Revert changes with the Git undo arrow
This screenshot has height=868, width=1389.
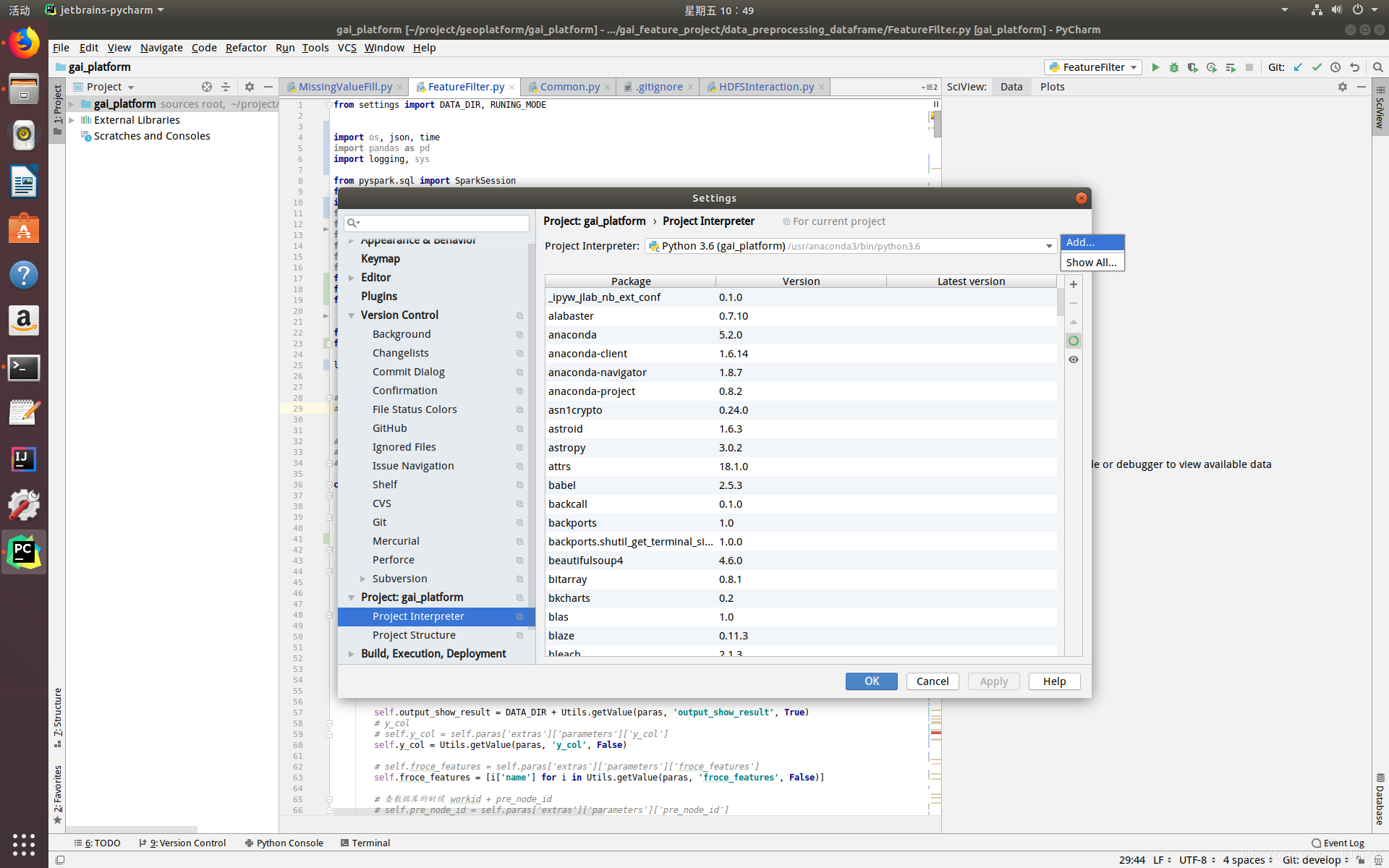click(1354, 67)
